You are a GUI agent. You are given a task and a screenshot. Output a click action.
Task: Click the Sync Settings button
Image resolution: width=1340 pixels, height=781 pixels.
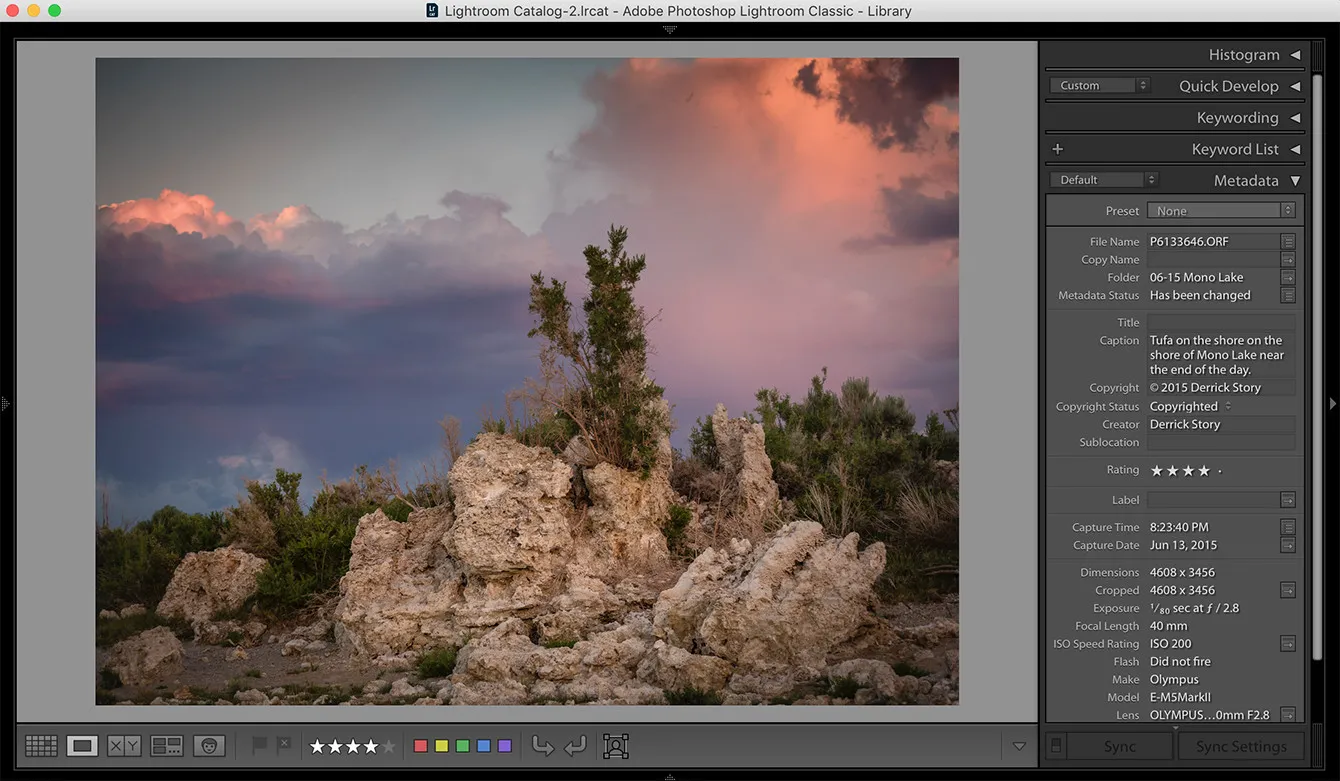coord(1240,746)
